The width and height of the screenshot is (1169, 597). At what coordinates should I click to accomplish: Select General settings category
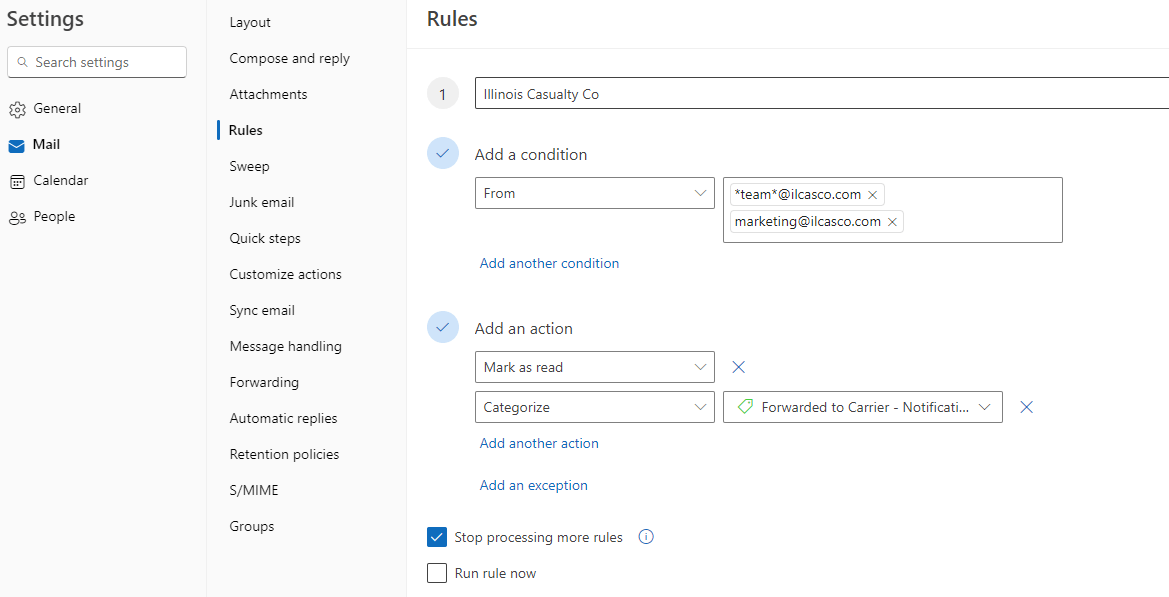coord(57,109)
